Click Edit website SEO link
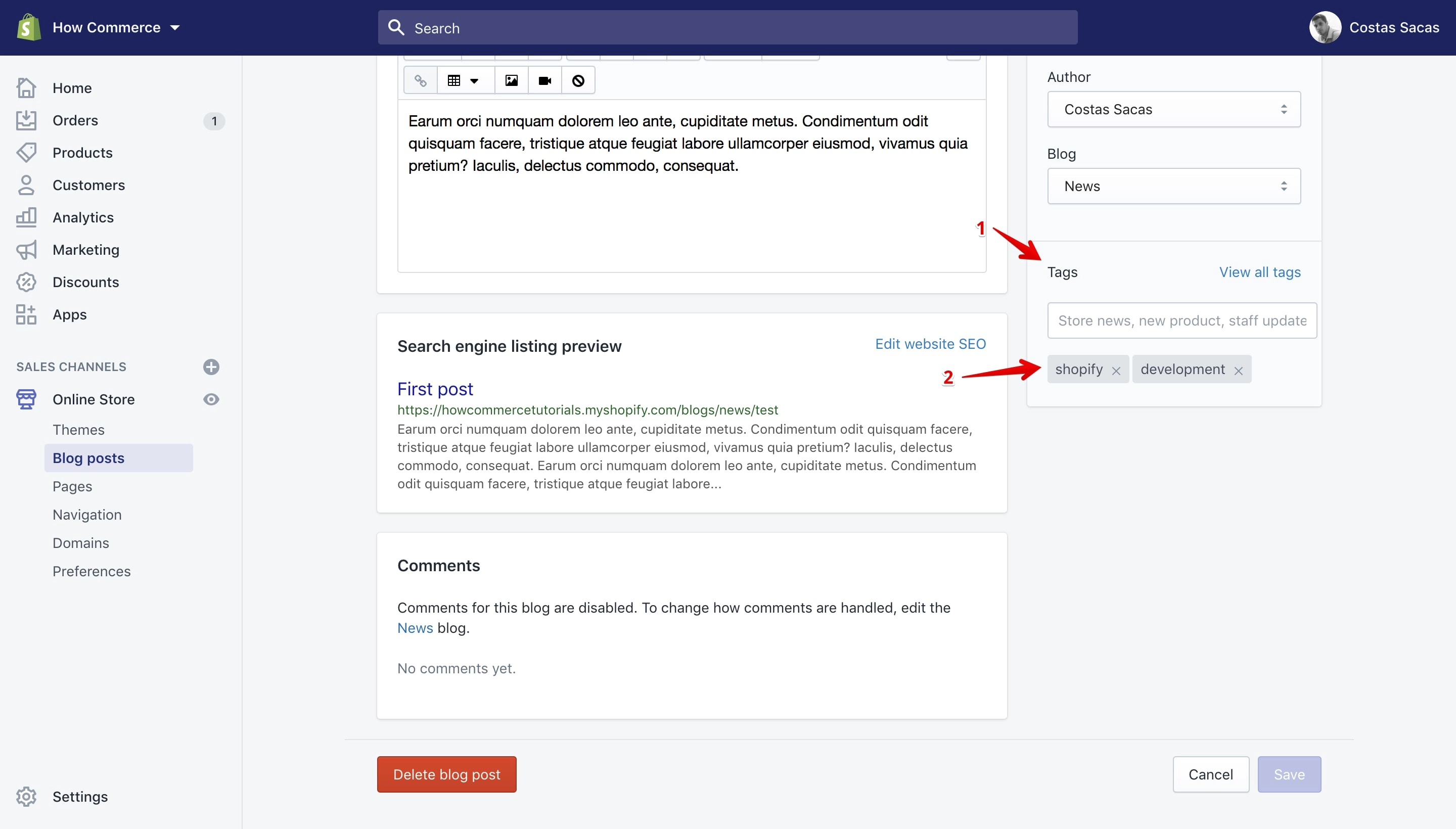1456x829 pixels. [930, 344]
